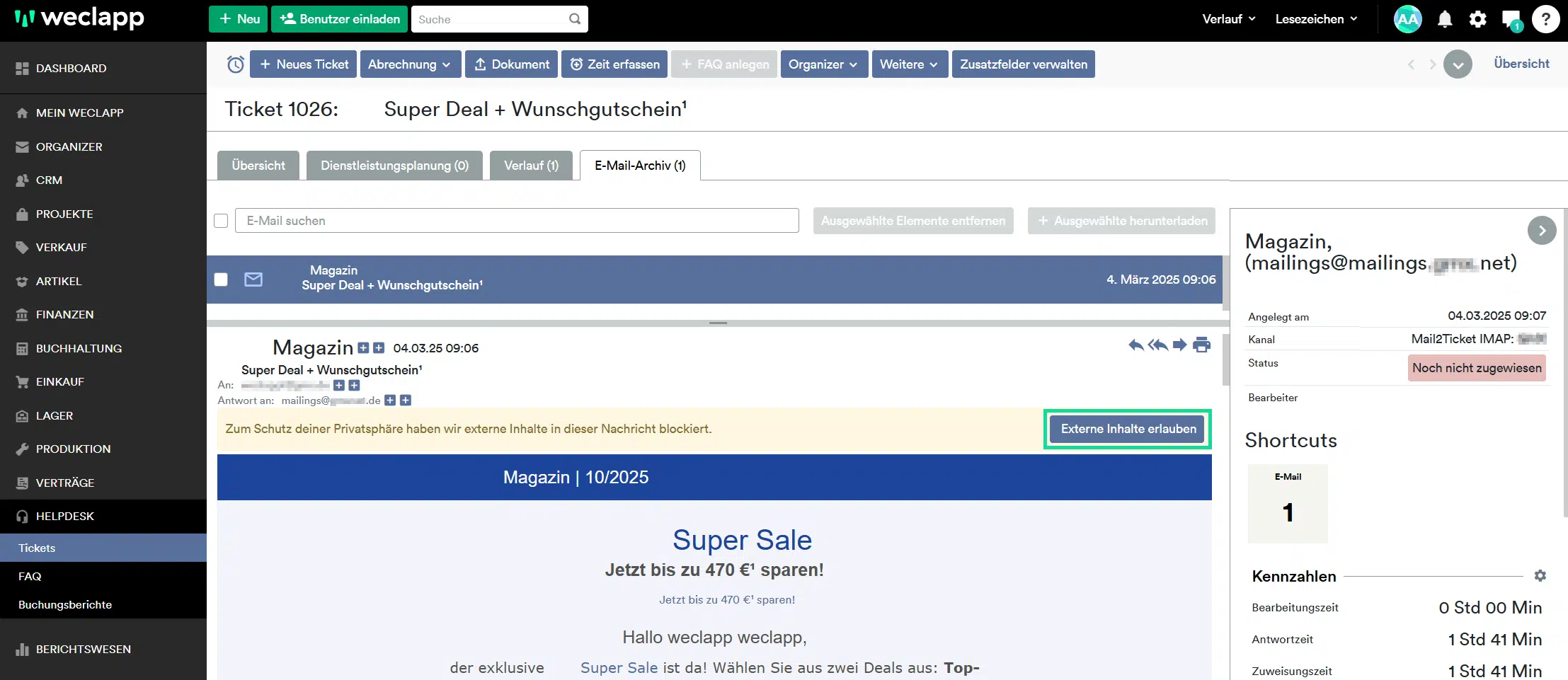Click the Dokument upload button
Viewport: 1568px width, 680px height.
[x=511, y=64]
